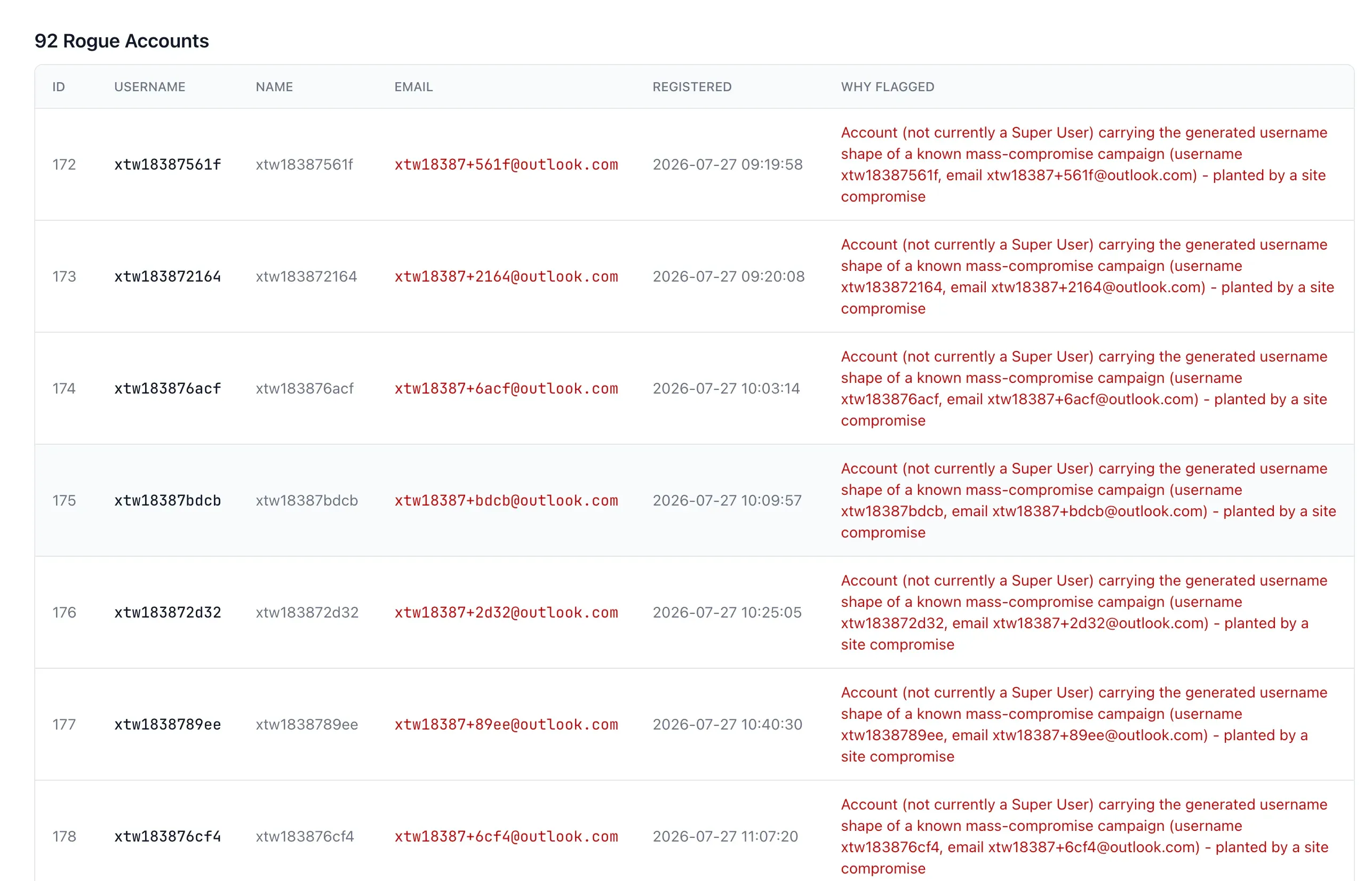Viewport: 1372px width, 881px height.
Task: Click registered date 2026-07-27 10:25:05
Action: tap(727, 613)
